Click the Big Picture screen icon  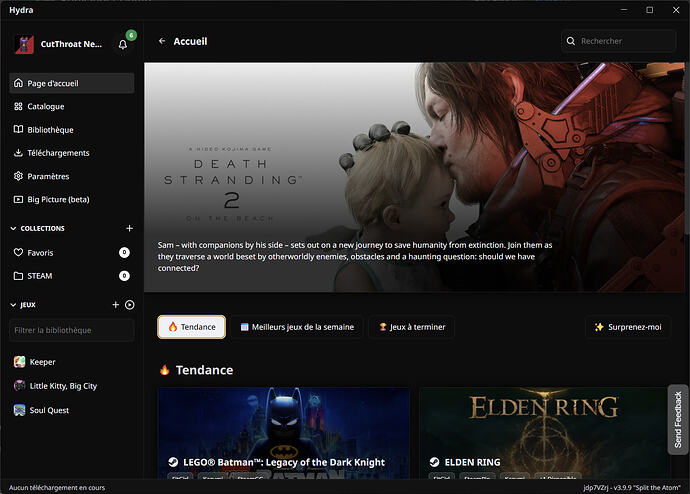click(18, 199)
